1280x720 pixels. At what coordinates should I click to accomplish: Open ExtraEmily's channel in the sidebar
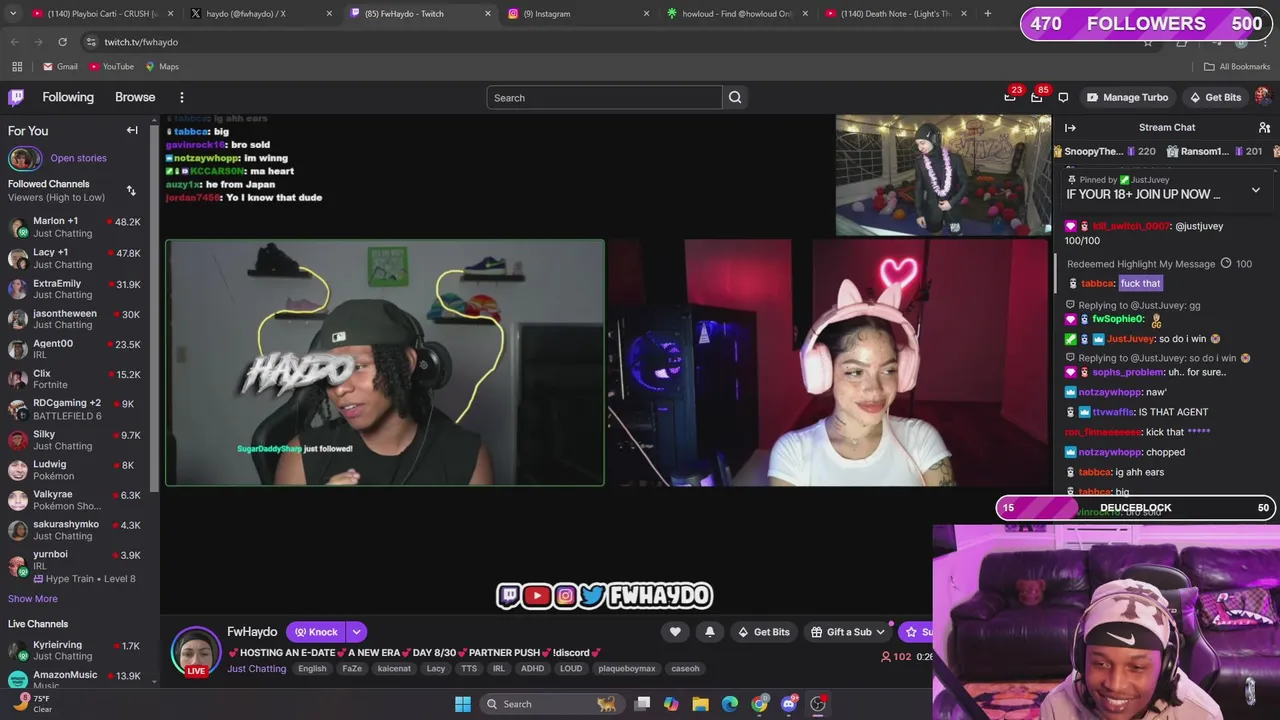pos(75,289)
